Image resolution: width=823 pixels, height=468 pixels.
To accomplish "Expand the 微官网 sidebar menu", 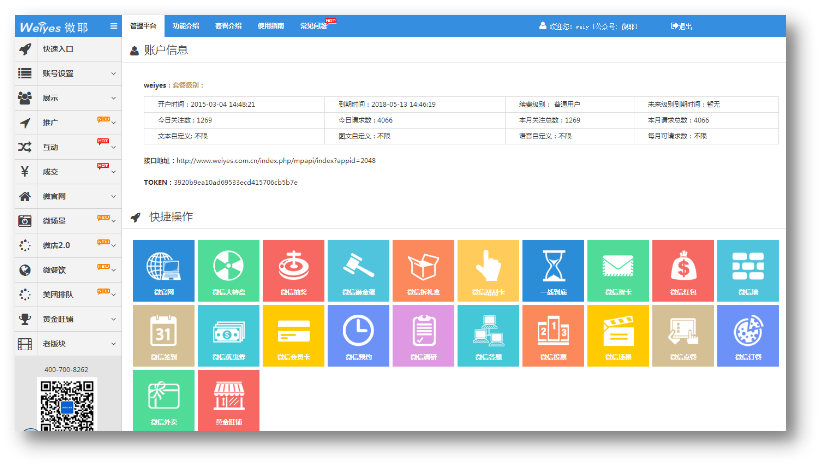I will pyautogui.click(x=68, y=196).
